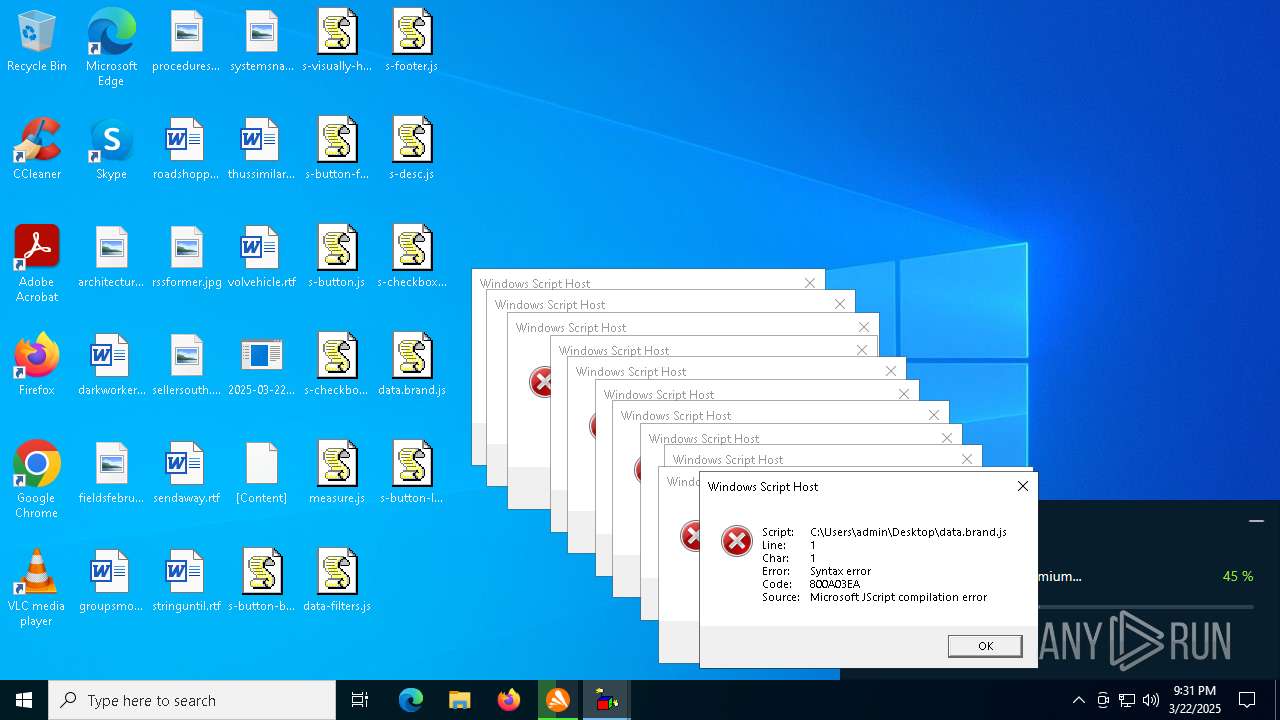The image size is (1280, 720).
Task: Select sendaway.rtf document
Action: (x=186, y=473)
